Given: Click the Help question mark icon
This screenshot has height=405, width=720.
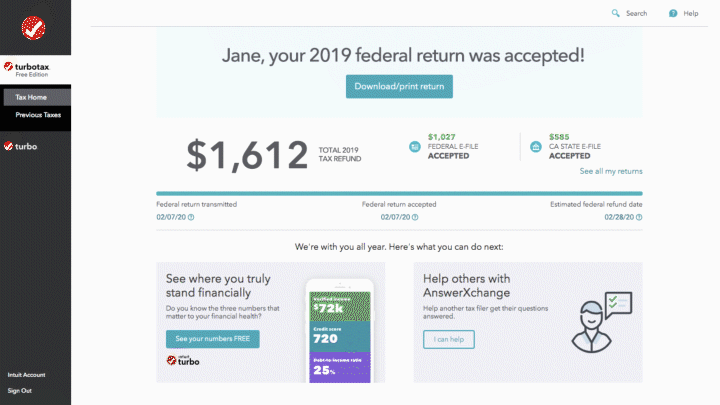Looking at the screenshot, I should [x=673, y=13].
